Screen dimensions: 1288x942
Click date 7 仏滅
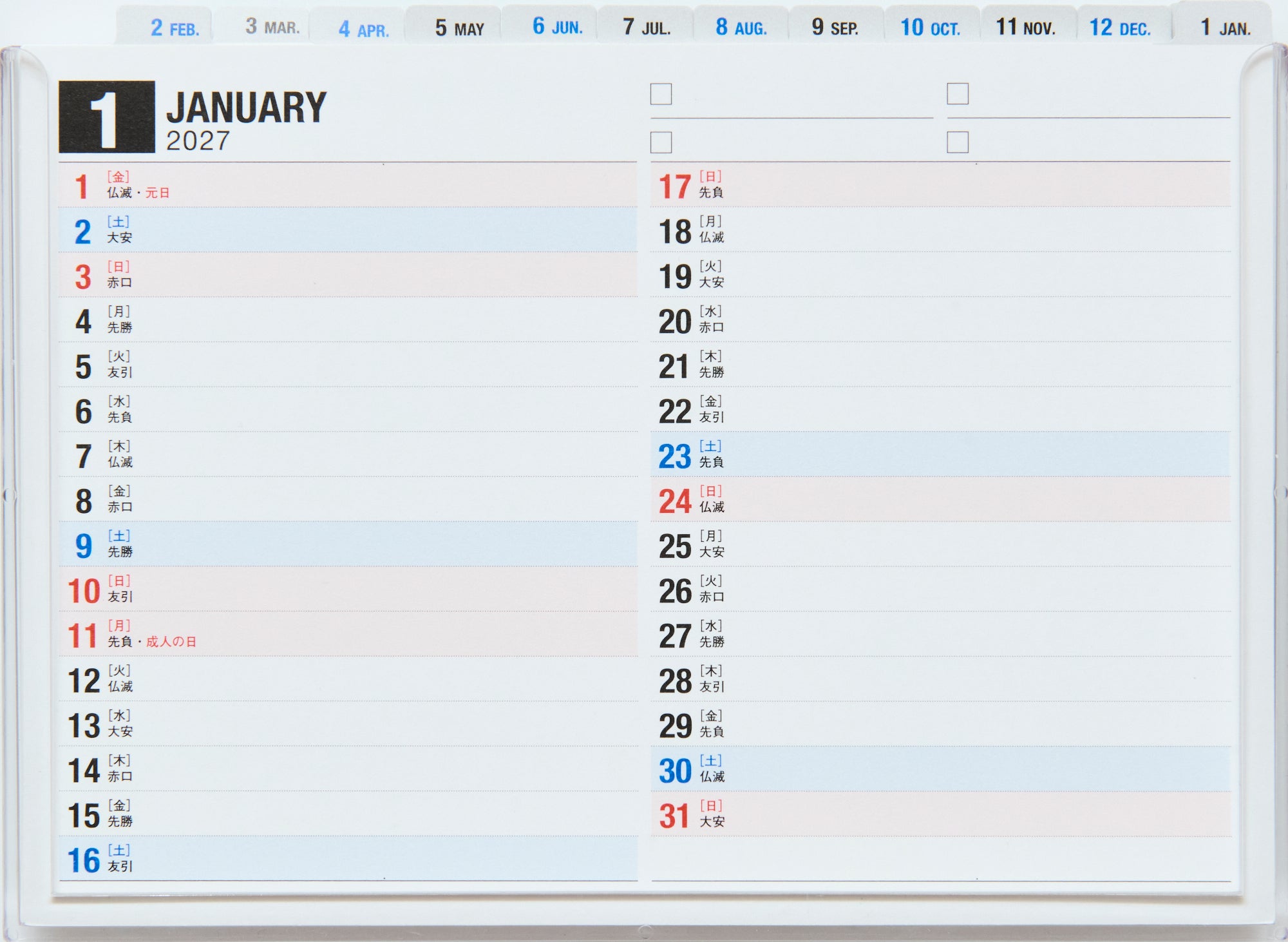(x=348, y=455)
